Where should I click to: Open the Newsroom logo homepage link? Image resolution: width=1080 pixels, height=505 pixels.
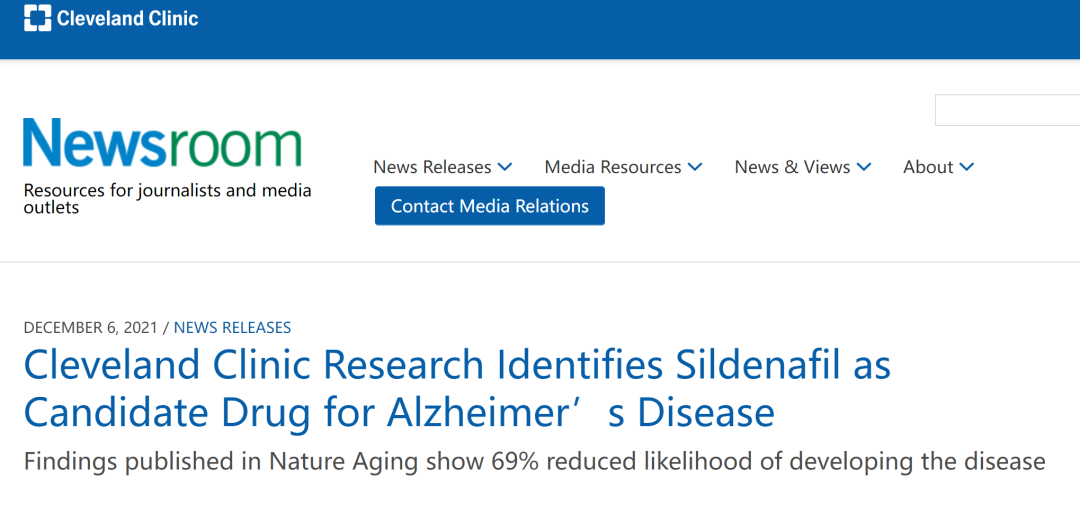pos(163,143)
